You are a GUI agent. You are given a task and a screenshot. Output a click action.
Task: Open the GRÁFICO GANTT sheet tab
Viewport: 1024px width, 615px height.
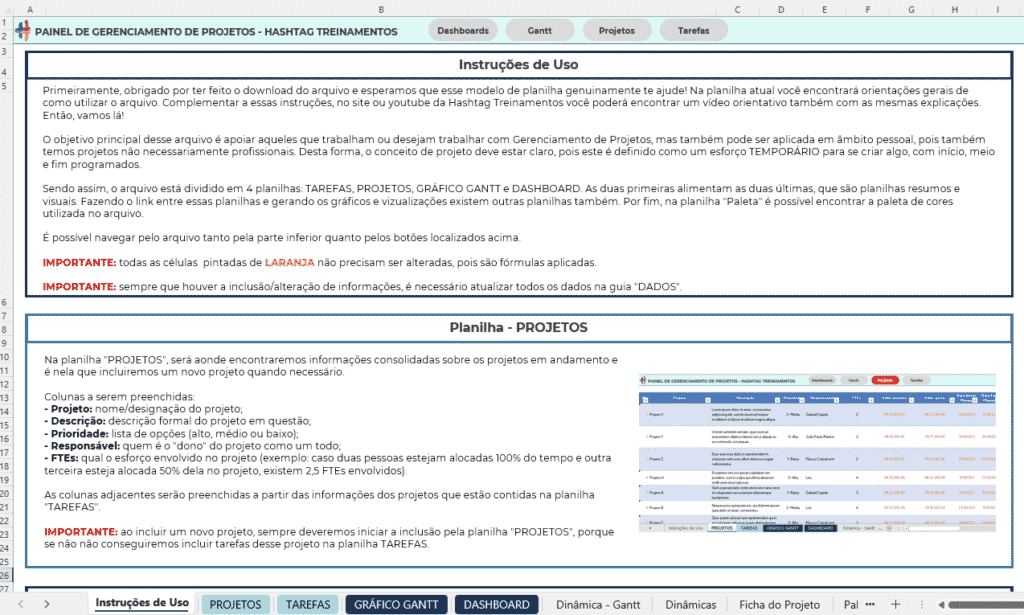tap(396, 604)
